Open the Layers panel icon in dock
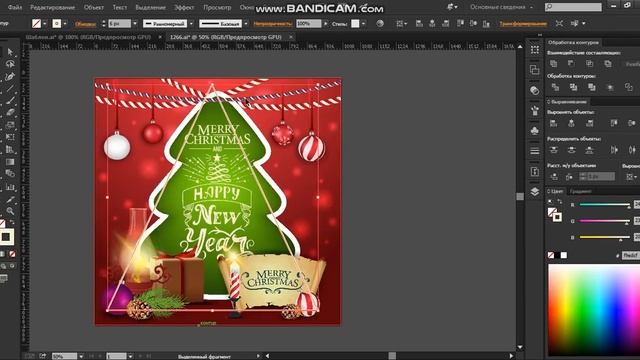This screenshot has height=360, width=640. [535, 191]
